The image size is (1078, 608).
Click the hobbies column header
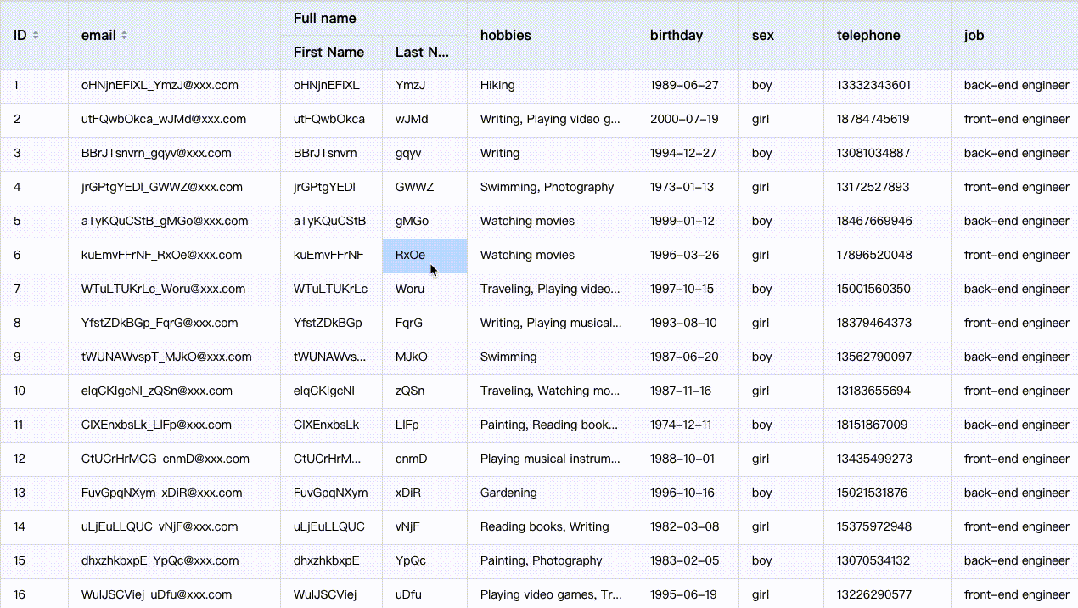(506, 35)
